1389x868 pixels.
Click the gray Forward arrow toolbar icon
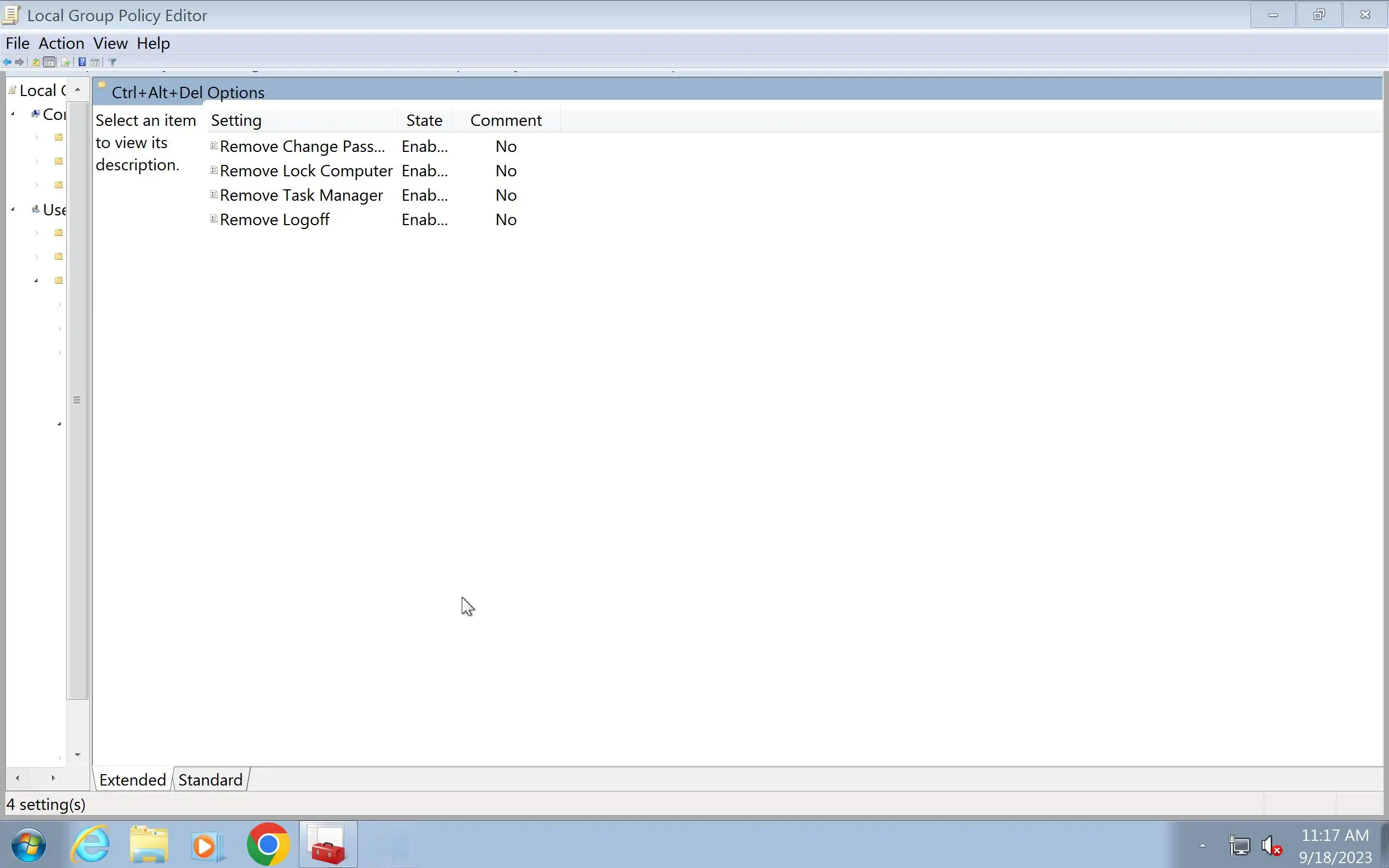click(x=20, y=62)
